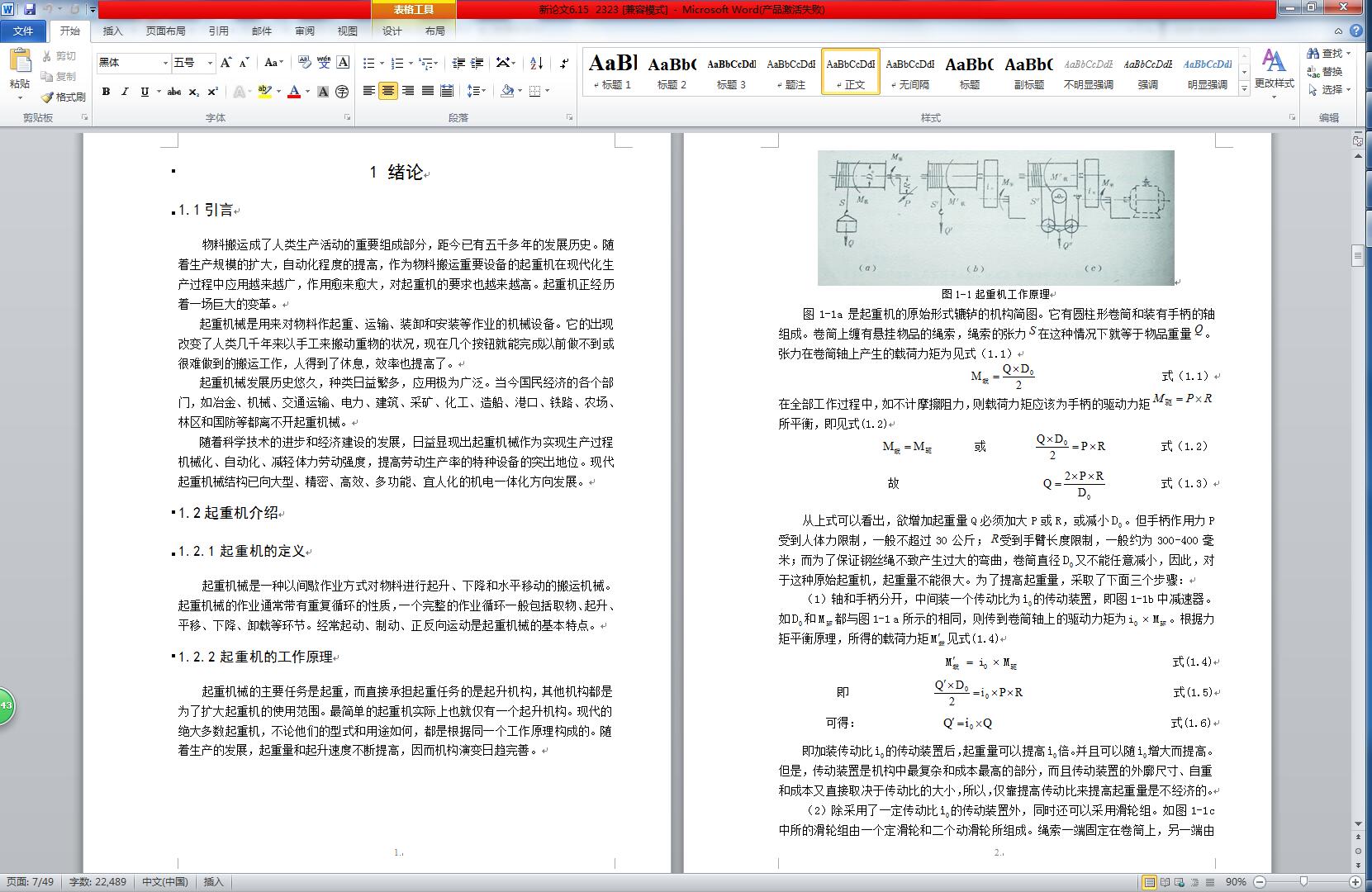The height and width of the screenshot is (892, 1372).
Task: Open Font dialog box launcher
Action: point(349,118)
